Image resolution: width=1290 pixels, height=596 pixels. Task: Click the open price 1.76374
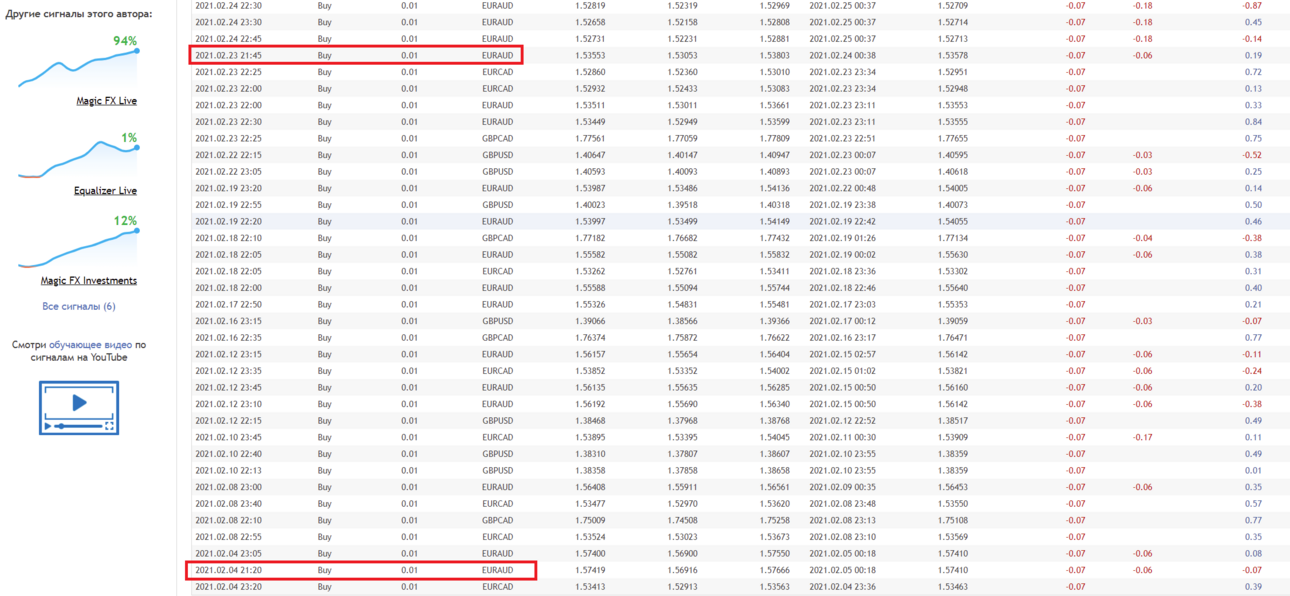tap(590, 337)
